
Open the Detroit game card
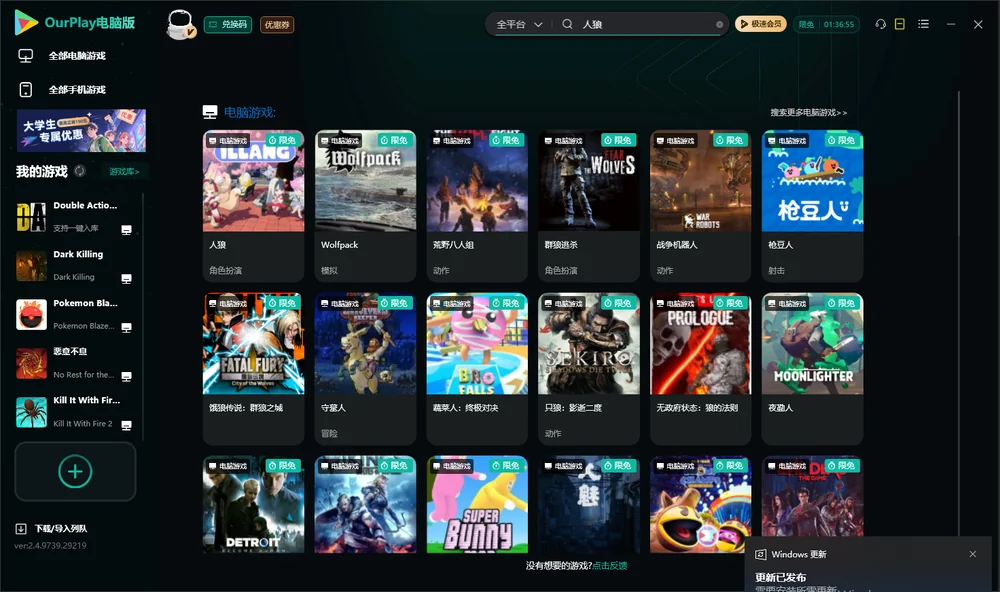pyautogui.click(x=253, y=504)
